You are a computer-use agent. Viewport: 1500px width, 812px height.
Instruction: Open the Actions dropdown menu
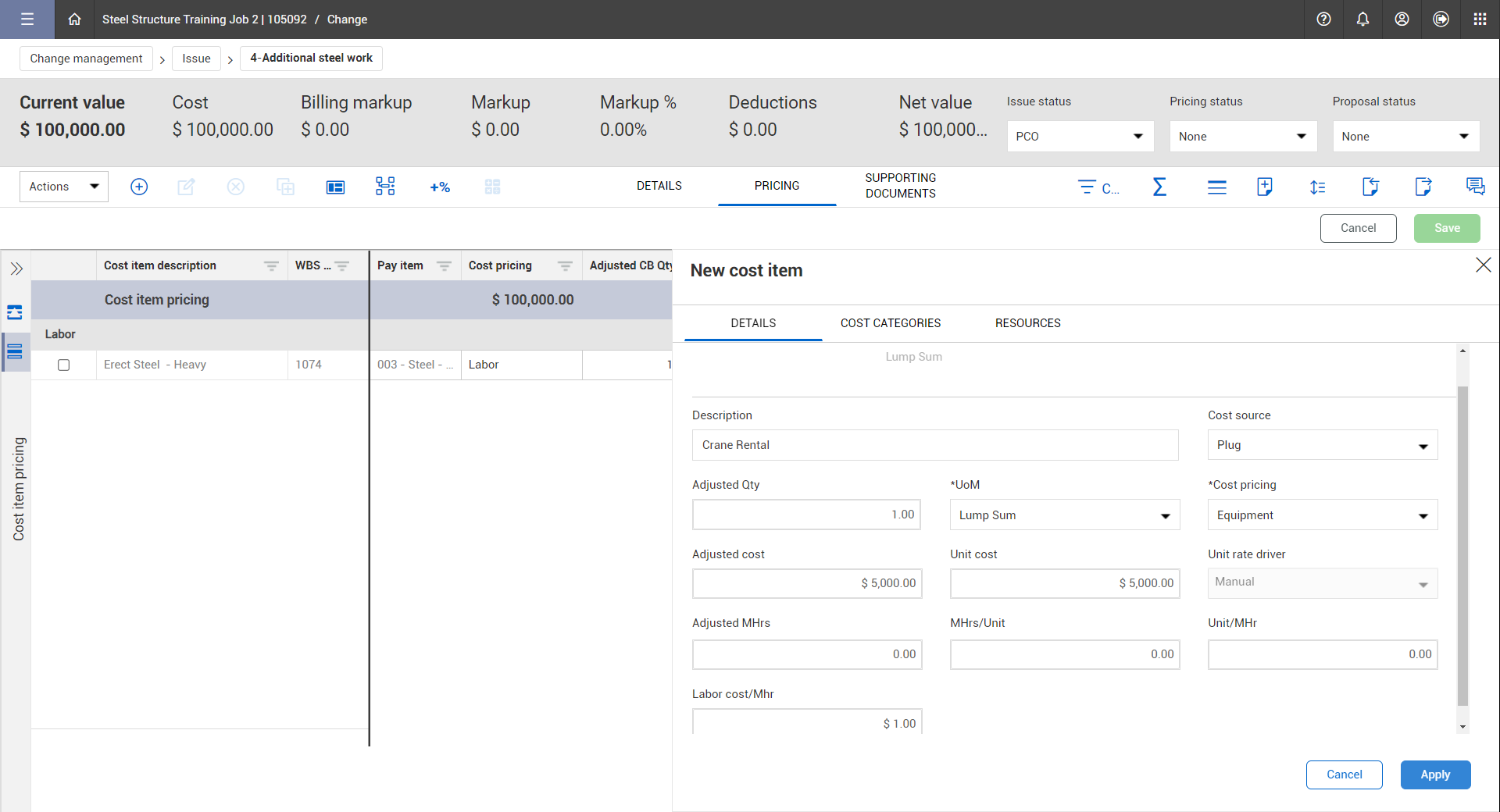(x=64, y=187)
